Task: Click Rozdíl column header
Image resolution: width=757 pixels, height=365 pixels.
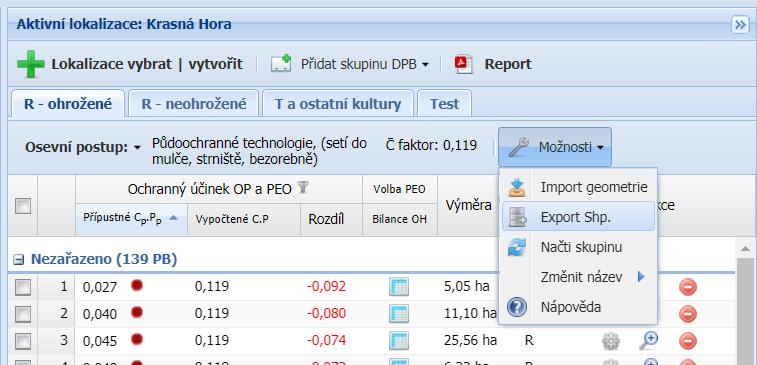Action: coord(331,219)
